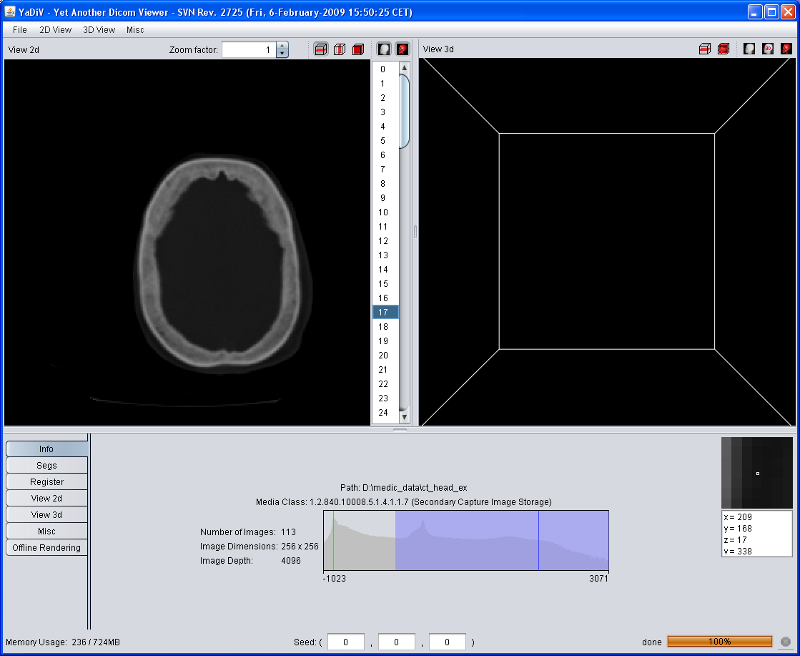Viewport: 800px width, 656px height.
Task: Decrease the zoom factor with the down arrow
Action: [282, 54]
